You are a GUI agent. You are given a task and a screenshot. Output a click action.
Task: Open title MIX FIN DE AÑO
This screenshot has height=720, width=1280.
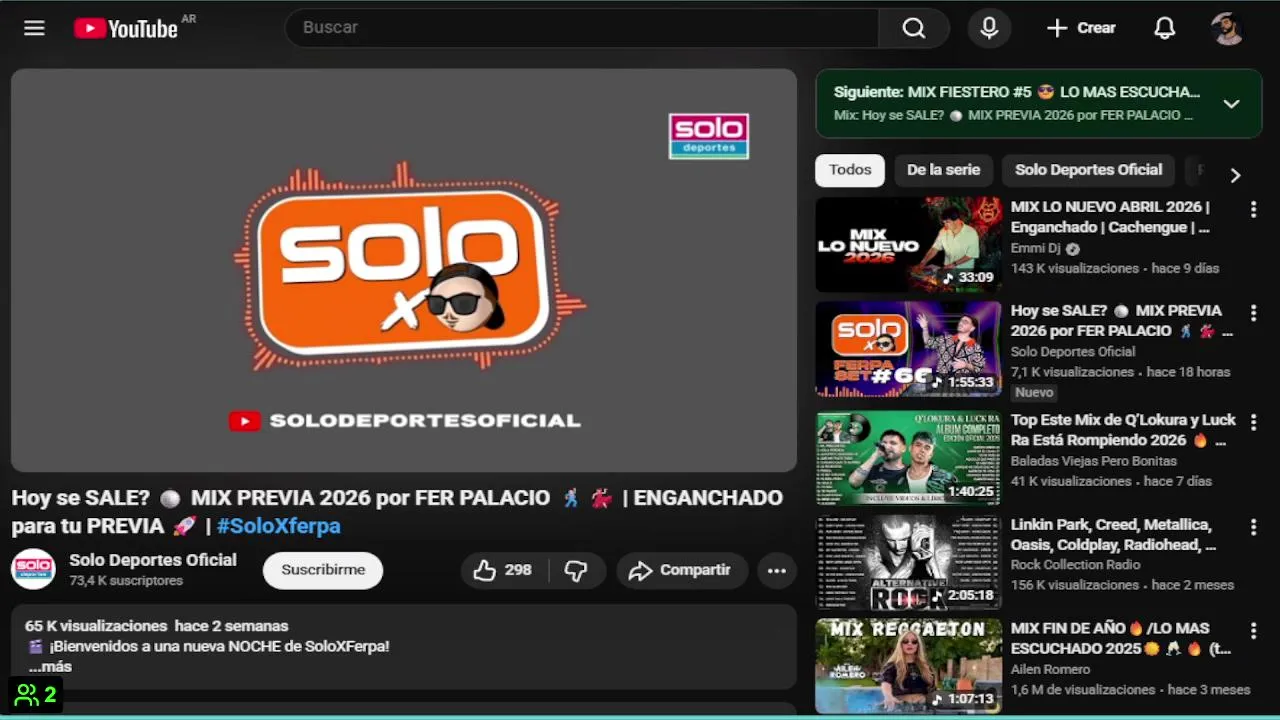[x=1120, y=638]
